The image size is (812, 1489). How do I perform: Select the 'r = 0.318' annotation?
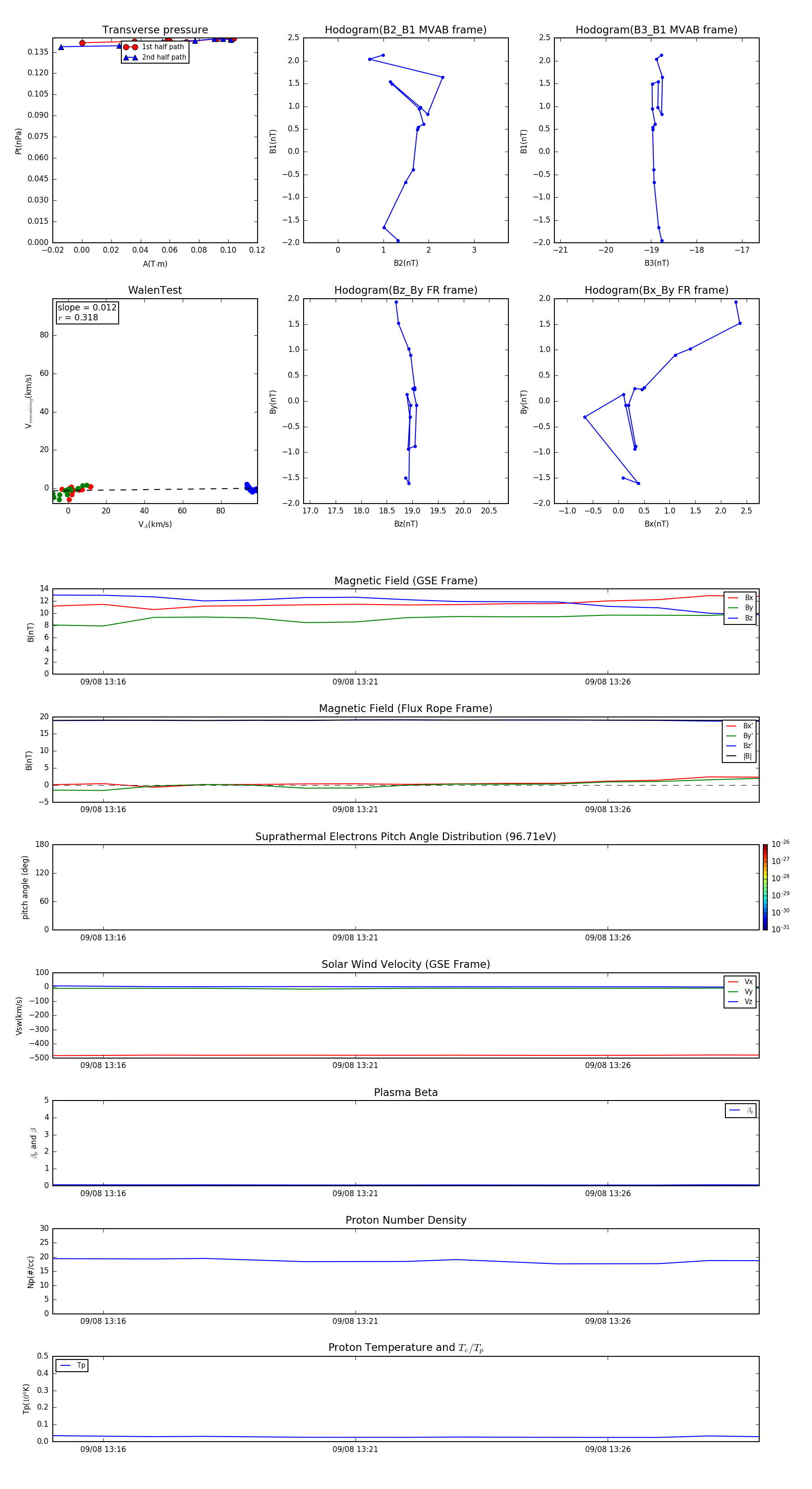click(78, 317)
